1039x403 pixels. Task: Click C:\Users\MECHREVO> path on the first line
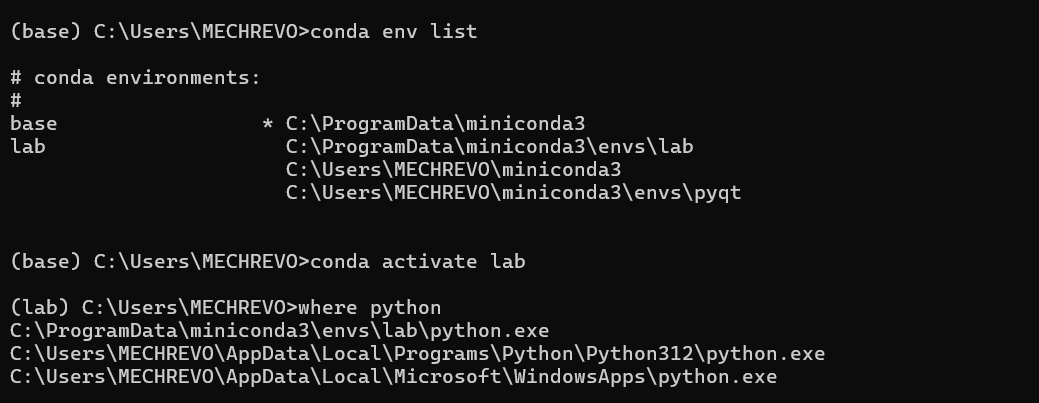click(x=202, y=32)
